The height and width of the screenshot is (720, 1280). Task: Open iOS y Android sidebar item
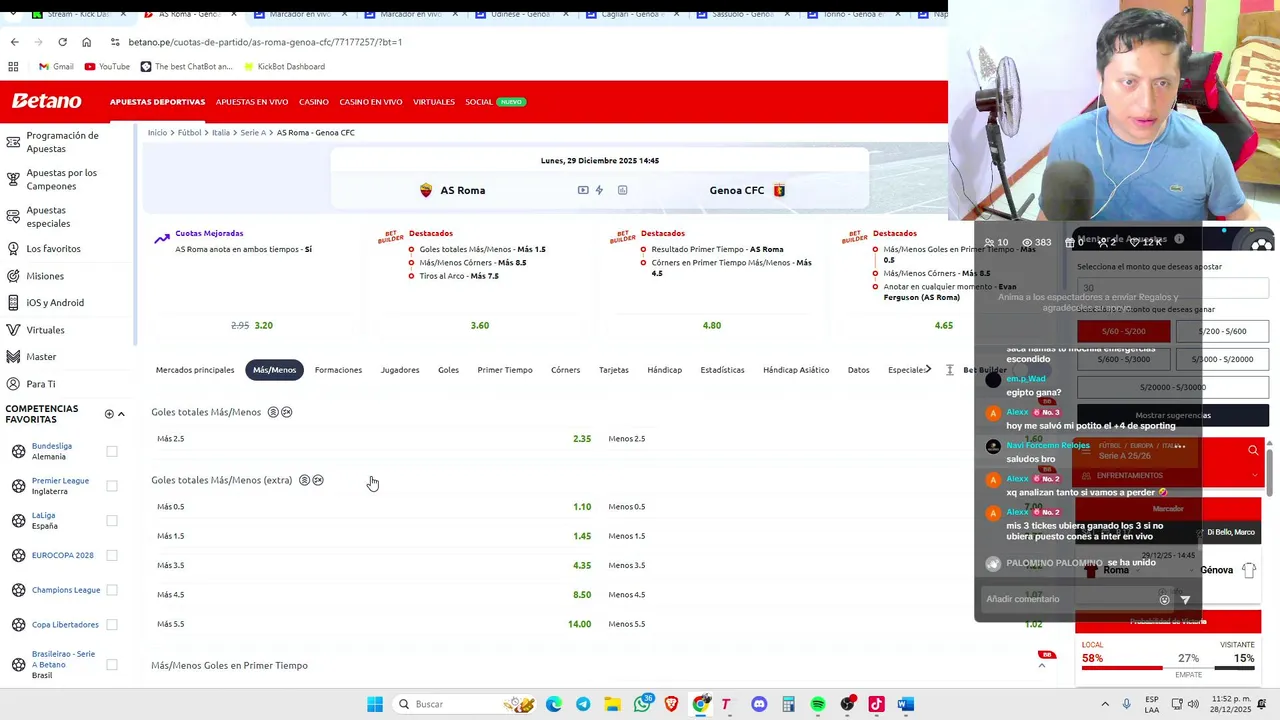pyautogui.click(x=55, y=303)
